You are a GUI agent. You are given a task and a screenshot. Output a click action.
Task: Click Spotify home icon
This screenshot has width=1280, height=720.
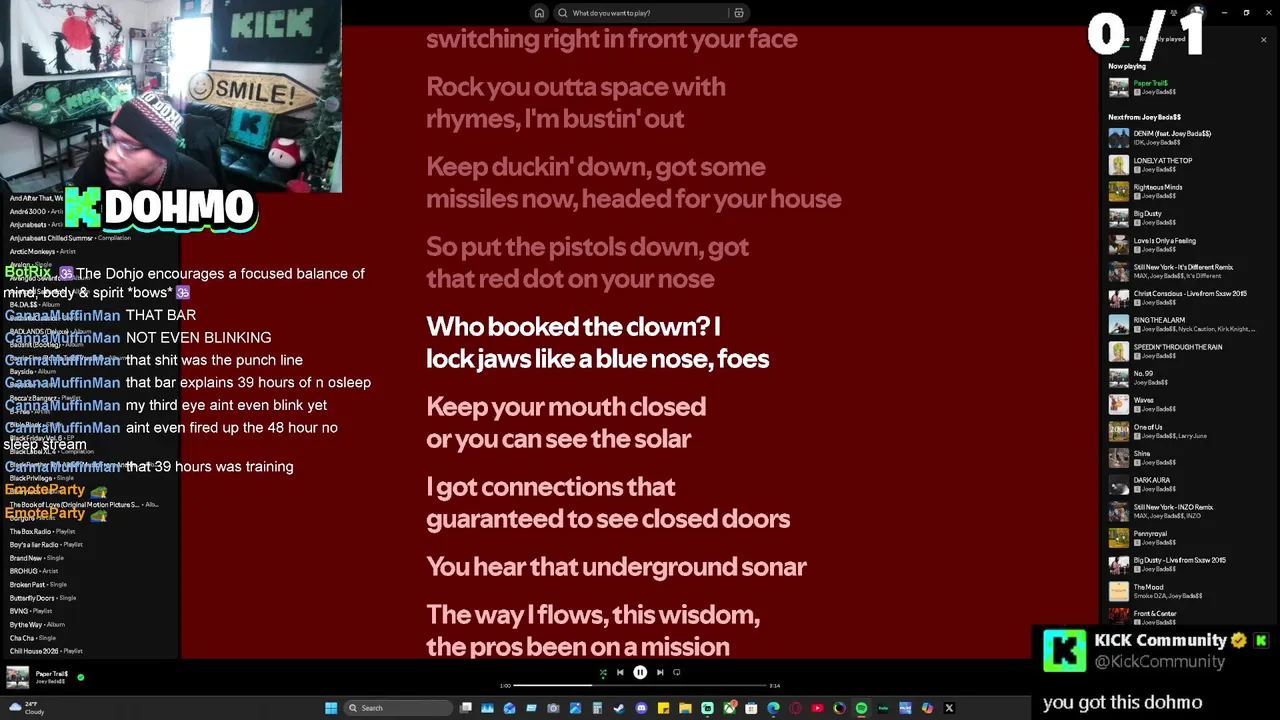539,13
